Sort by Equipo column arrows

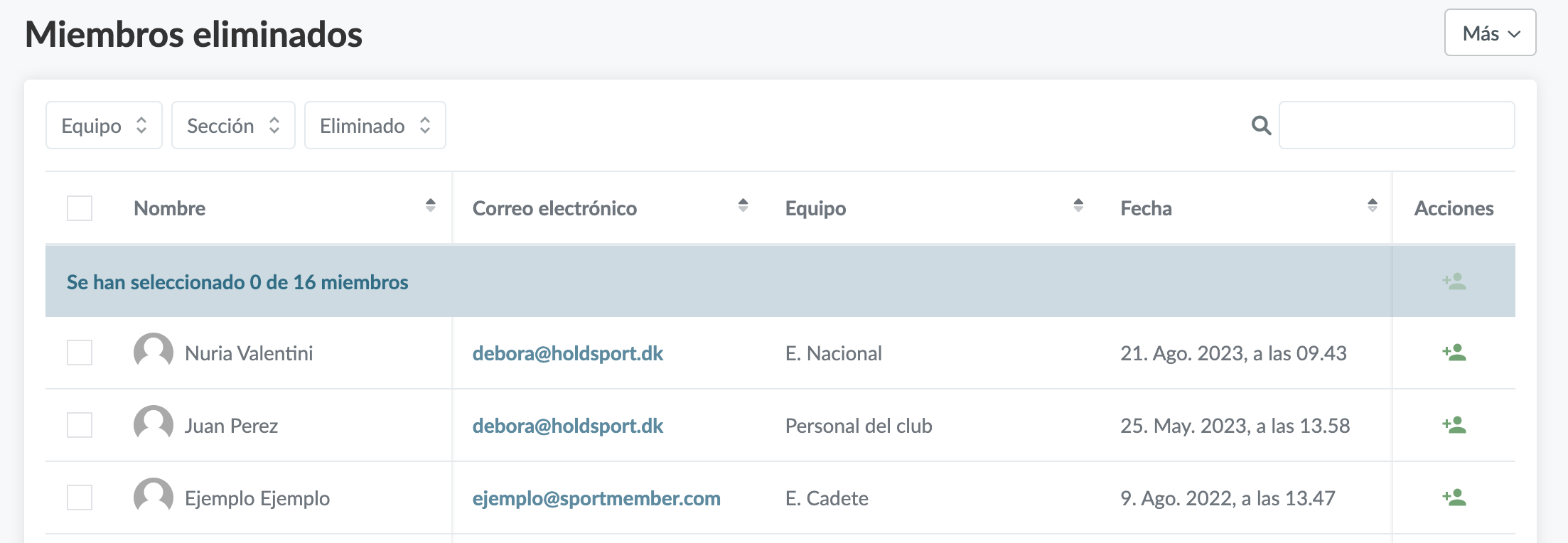[x=1078, y=206]
